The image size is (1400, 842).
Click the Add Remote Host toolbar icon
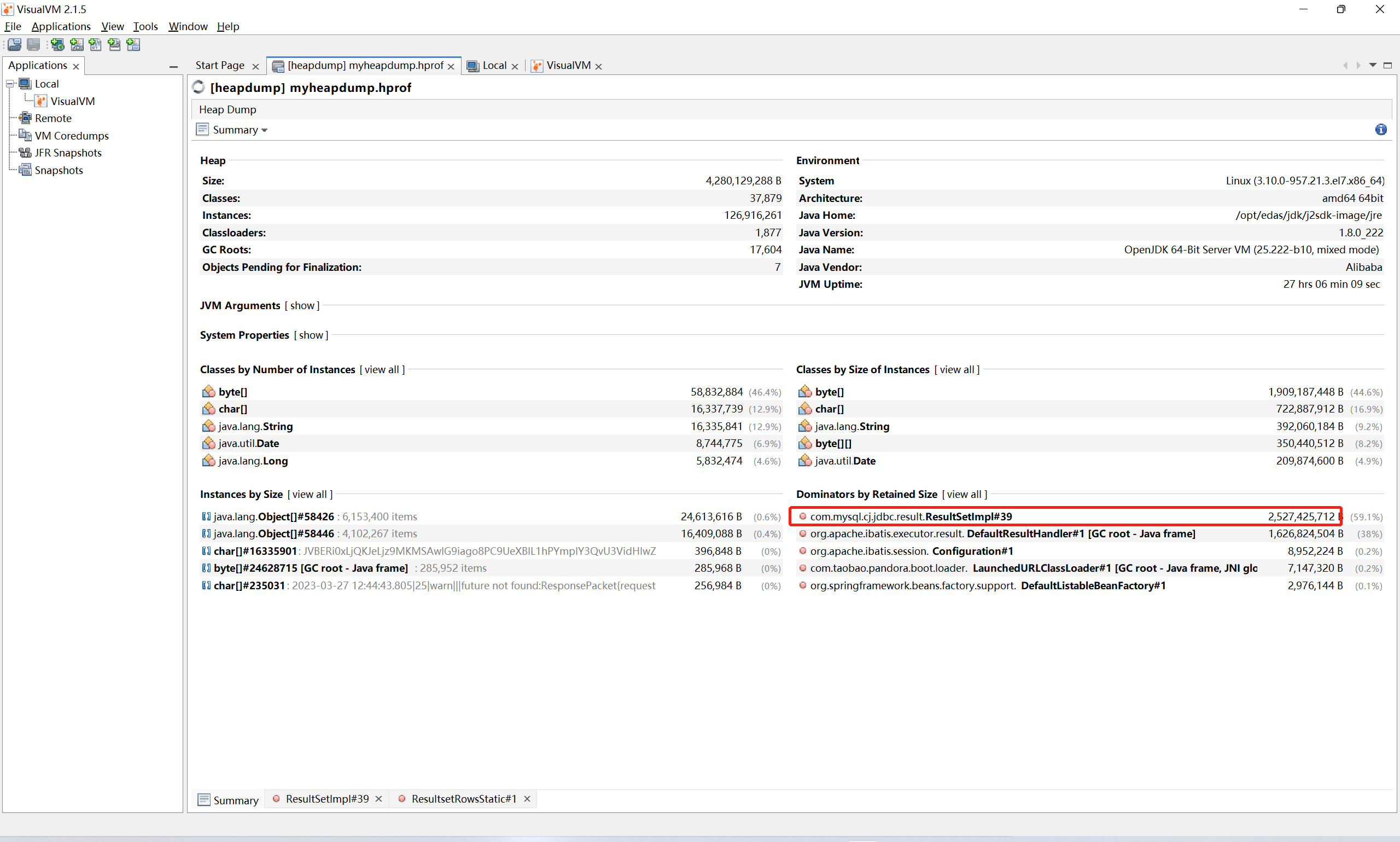click(57, 45)
